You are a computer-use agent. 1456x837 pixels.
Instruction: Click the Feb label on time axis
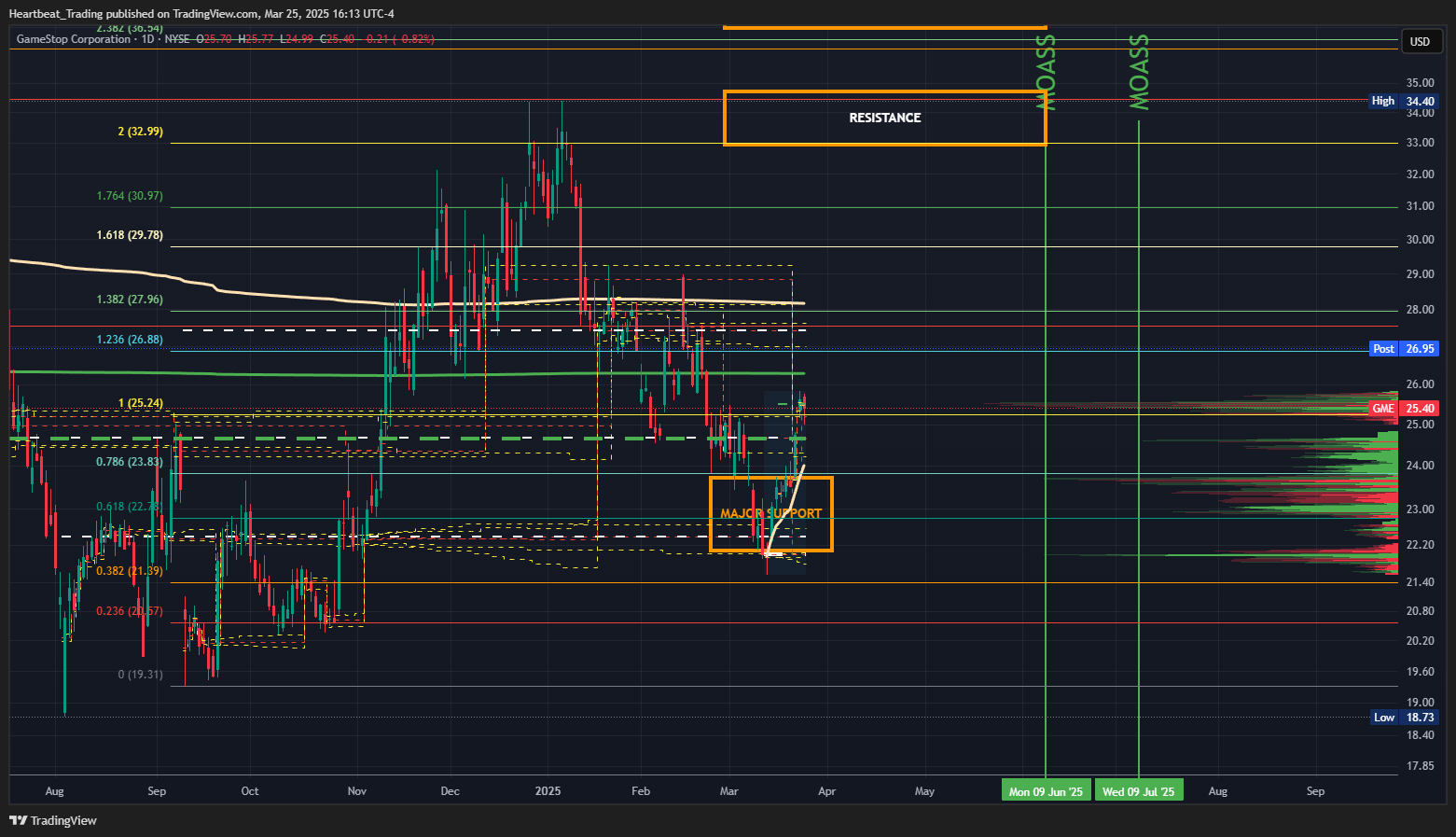point(641,791)
